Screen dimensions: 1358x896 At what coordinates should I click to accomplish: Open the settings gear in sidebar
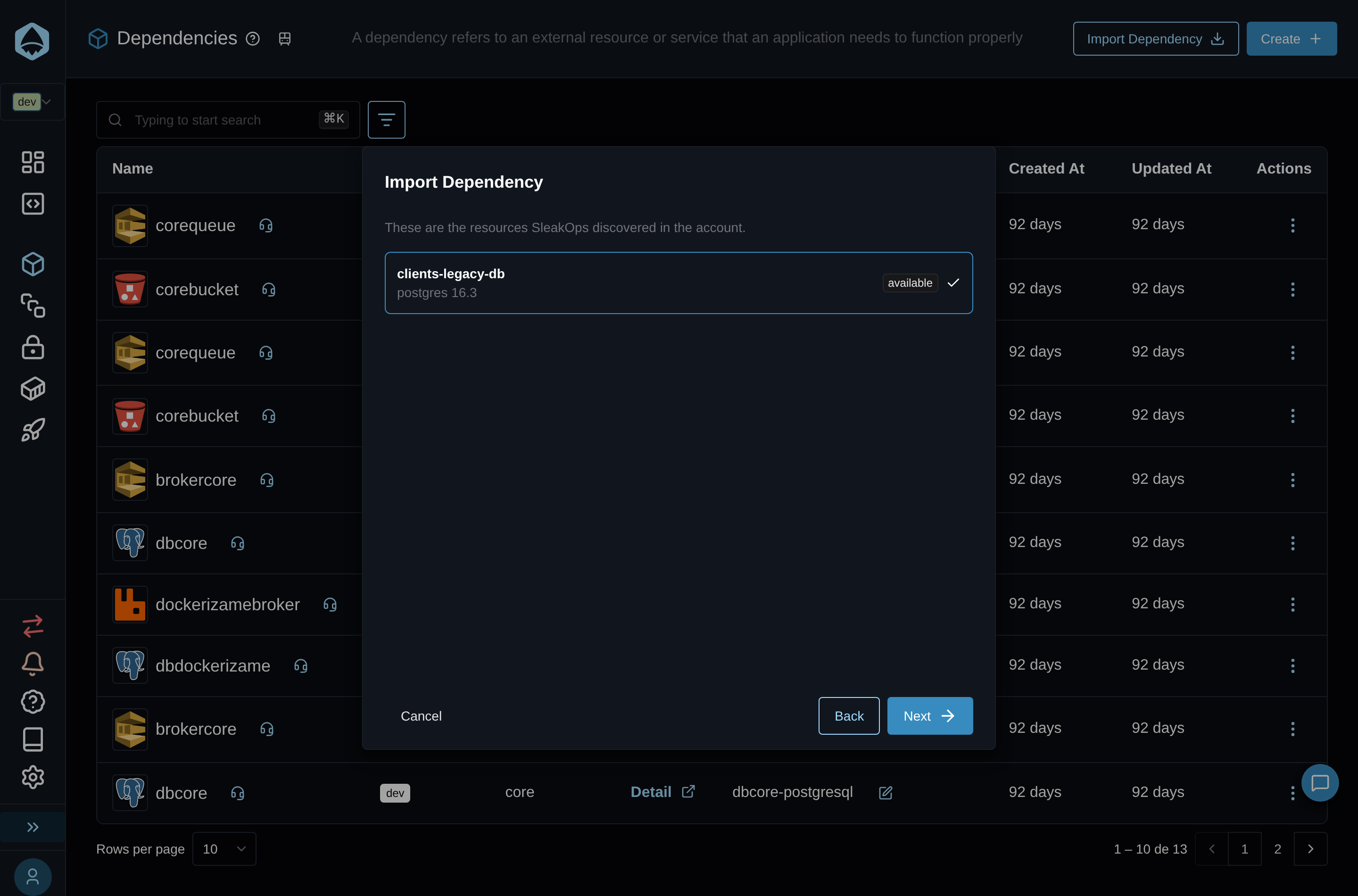33,777
